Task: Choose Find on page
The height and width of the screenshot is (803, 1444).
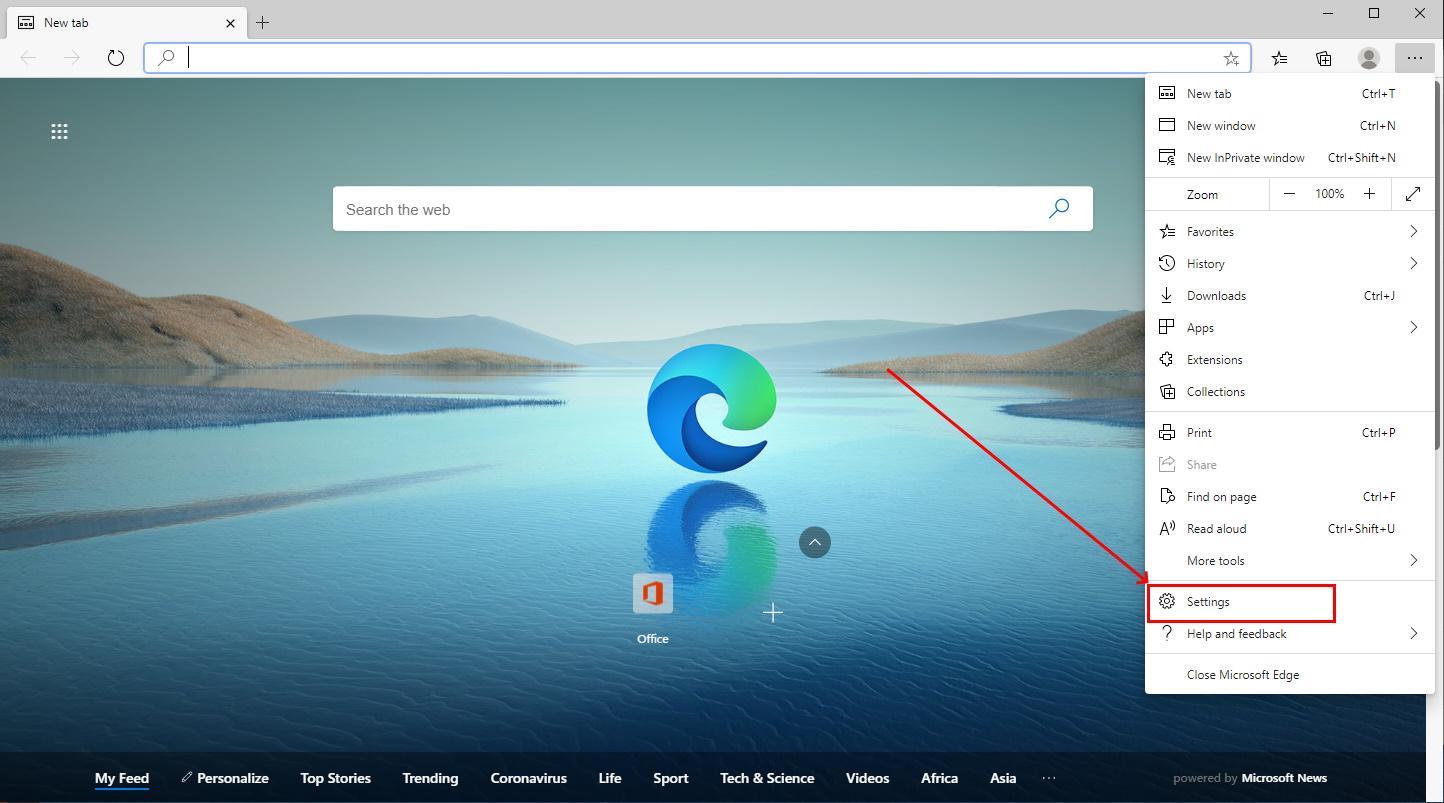Action: click(1289, 496)
